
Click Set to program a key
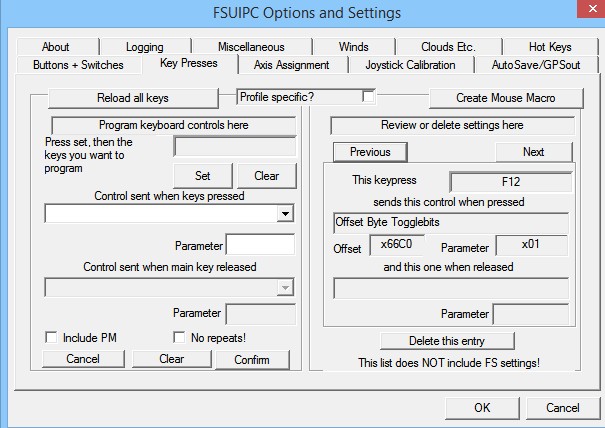(x=203, y=175)
